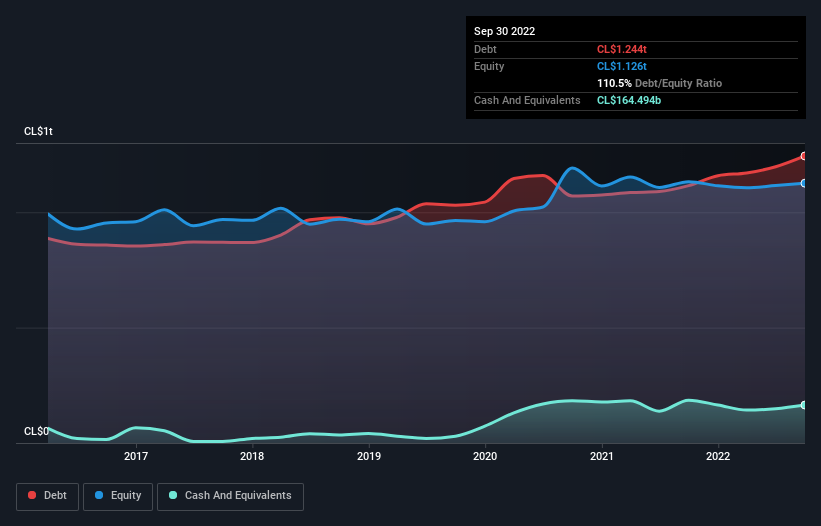Click the 2019 x-axis label
Image resolution: width=821 pixels, height=526 pixels.
tap(369, 456)
